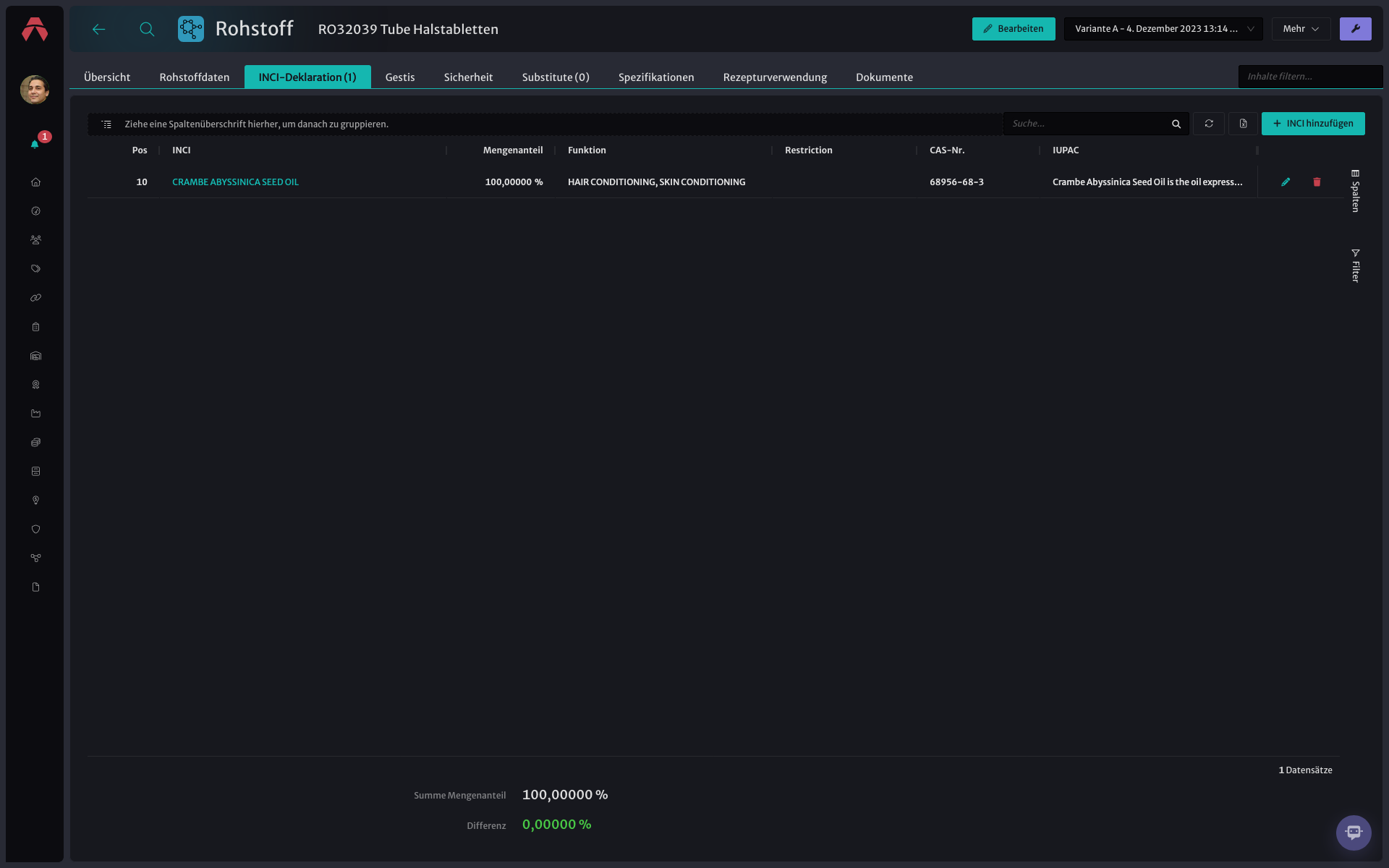Open the award ribbon icon in sidebar
Viewport: 1389px width, 868px height.
[35, 385]
